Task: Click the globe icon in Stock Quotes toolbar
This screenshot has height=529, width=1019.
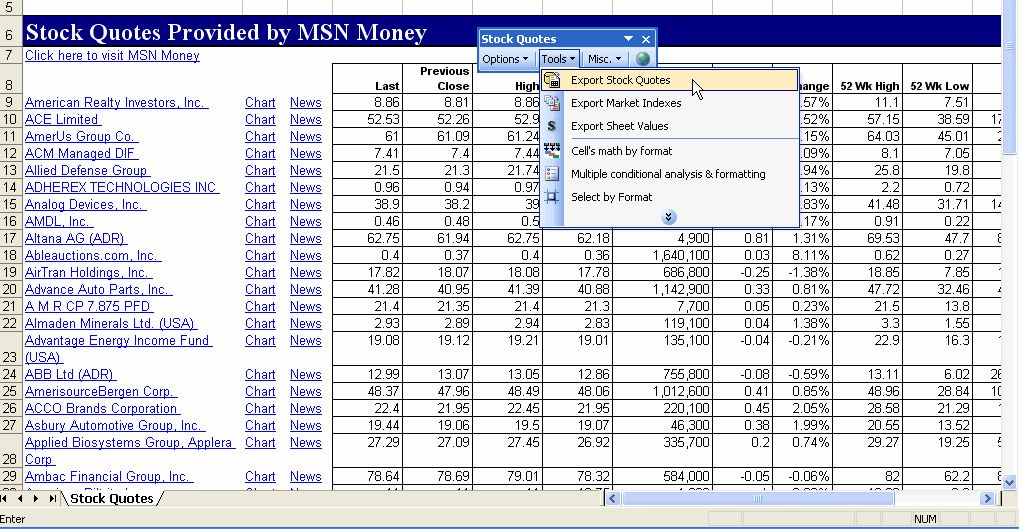Action: (x=643, y=59)
